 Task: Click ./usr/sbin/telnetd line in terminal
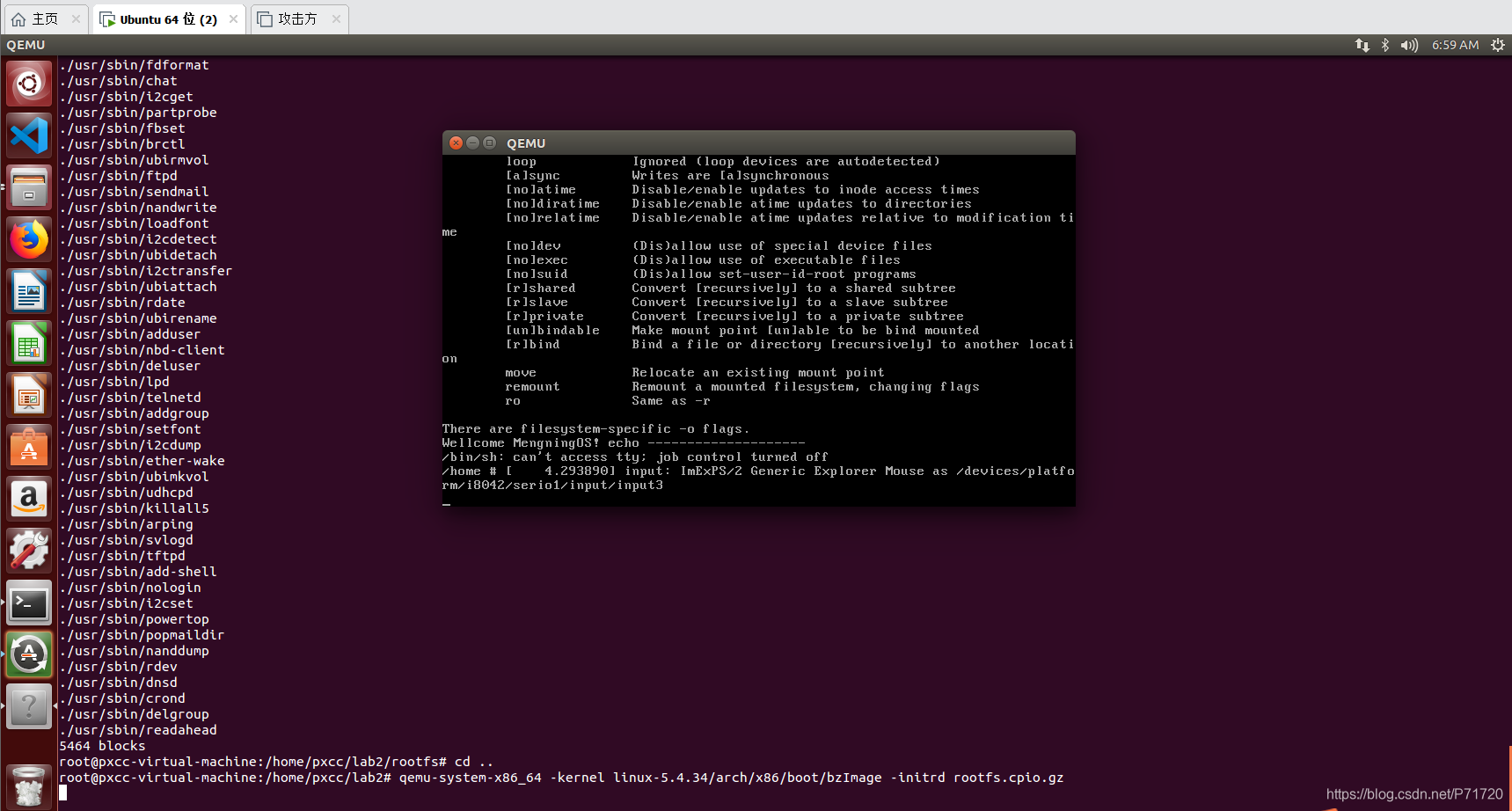[x=130, y=398]
